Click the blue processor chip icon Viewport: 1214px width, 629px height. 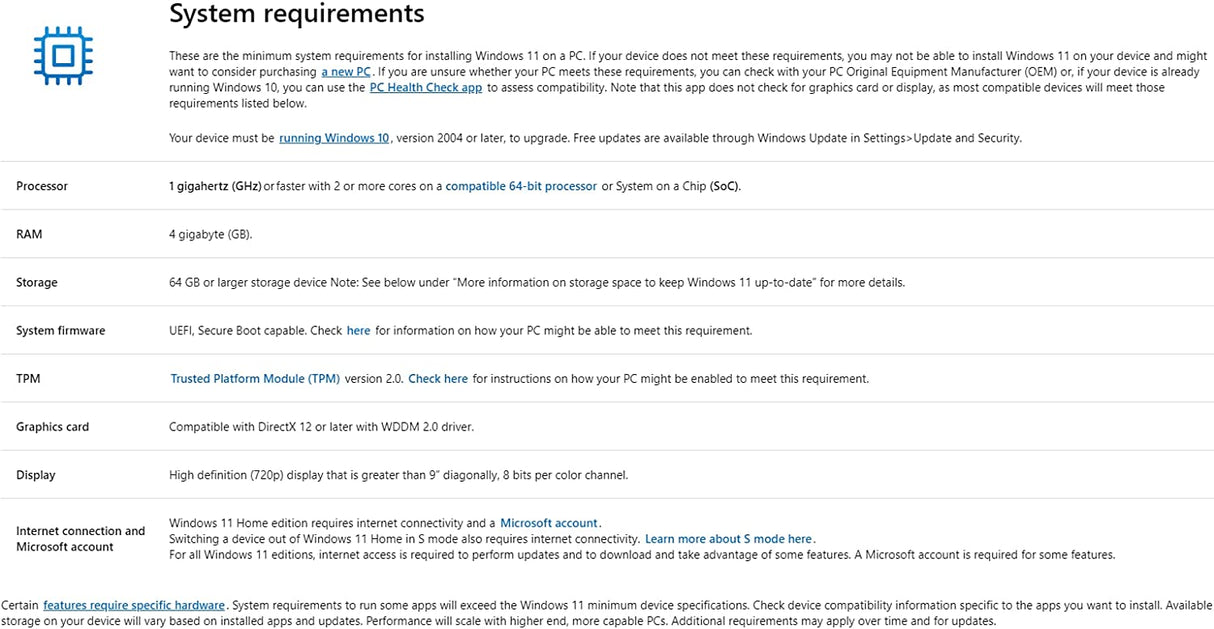pyautogui.click(x=63, y=52)
